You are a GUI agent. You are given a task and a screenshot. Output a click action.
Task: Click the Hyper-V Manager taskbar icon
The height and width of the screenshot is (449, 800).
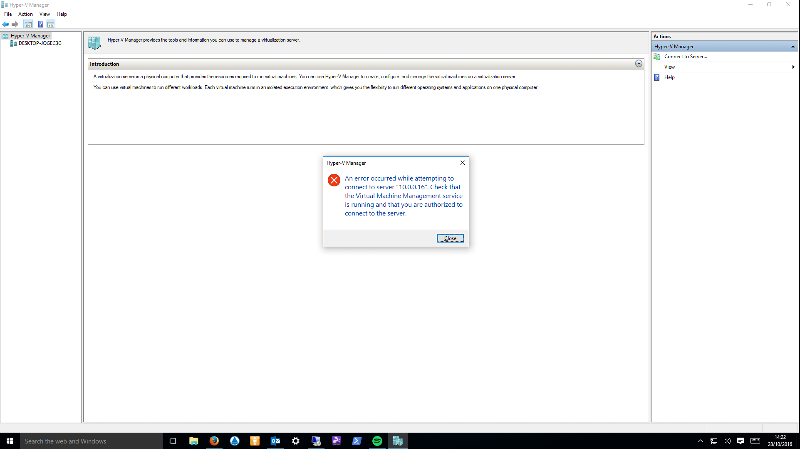tap(398, 441)
